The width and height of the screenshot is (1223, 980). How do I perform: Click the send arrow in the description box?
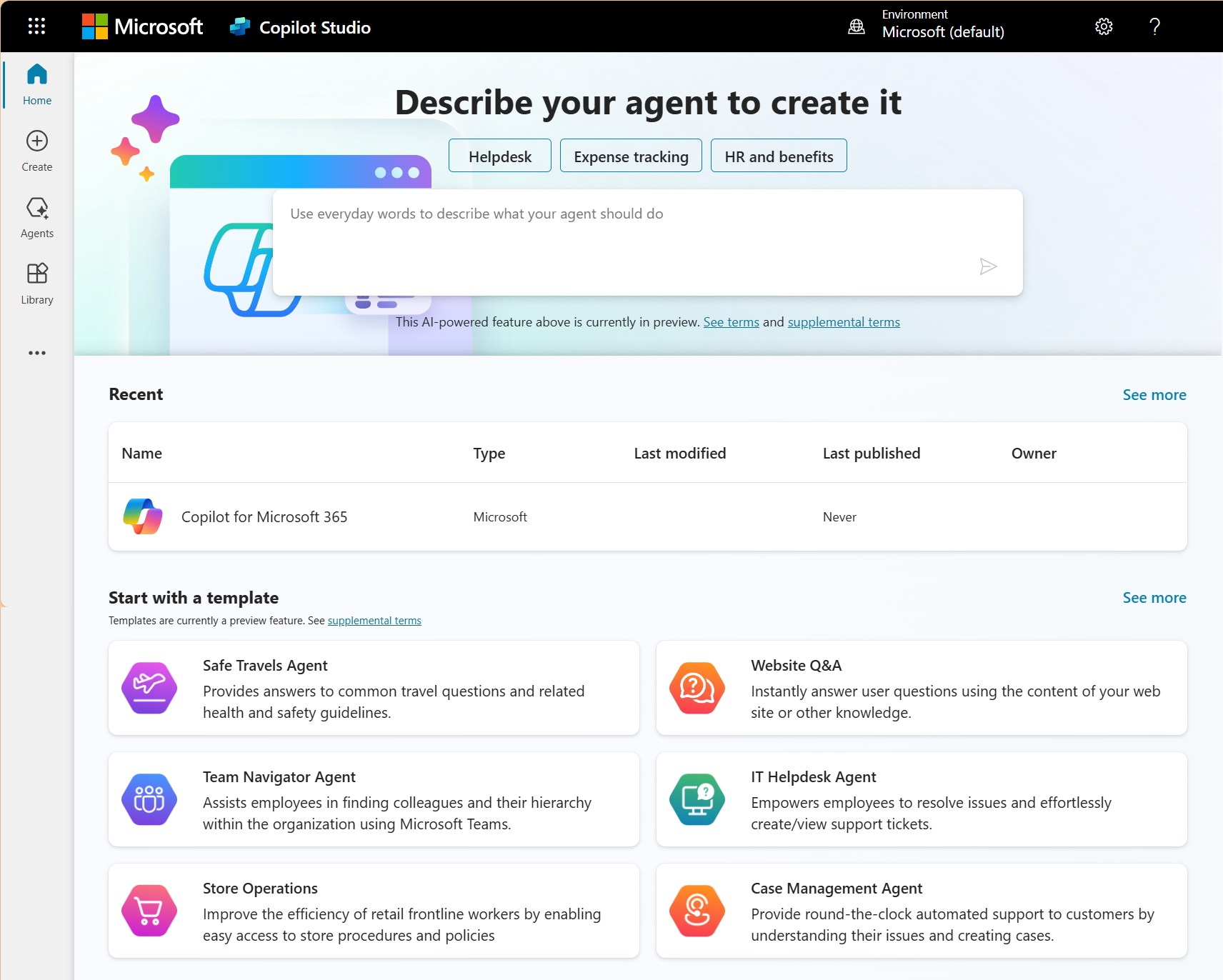point(989,266)
